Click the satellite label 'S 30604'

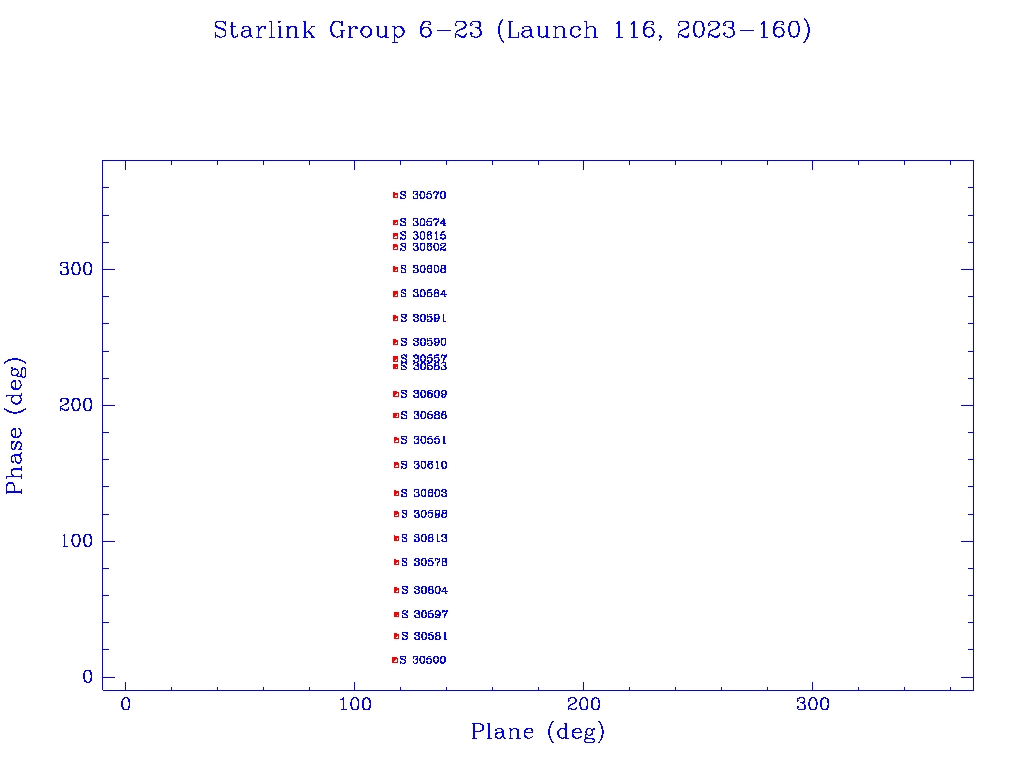point(424,590)
